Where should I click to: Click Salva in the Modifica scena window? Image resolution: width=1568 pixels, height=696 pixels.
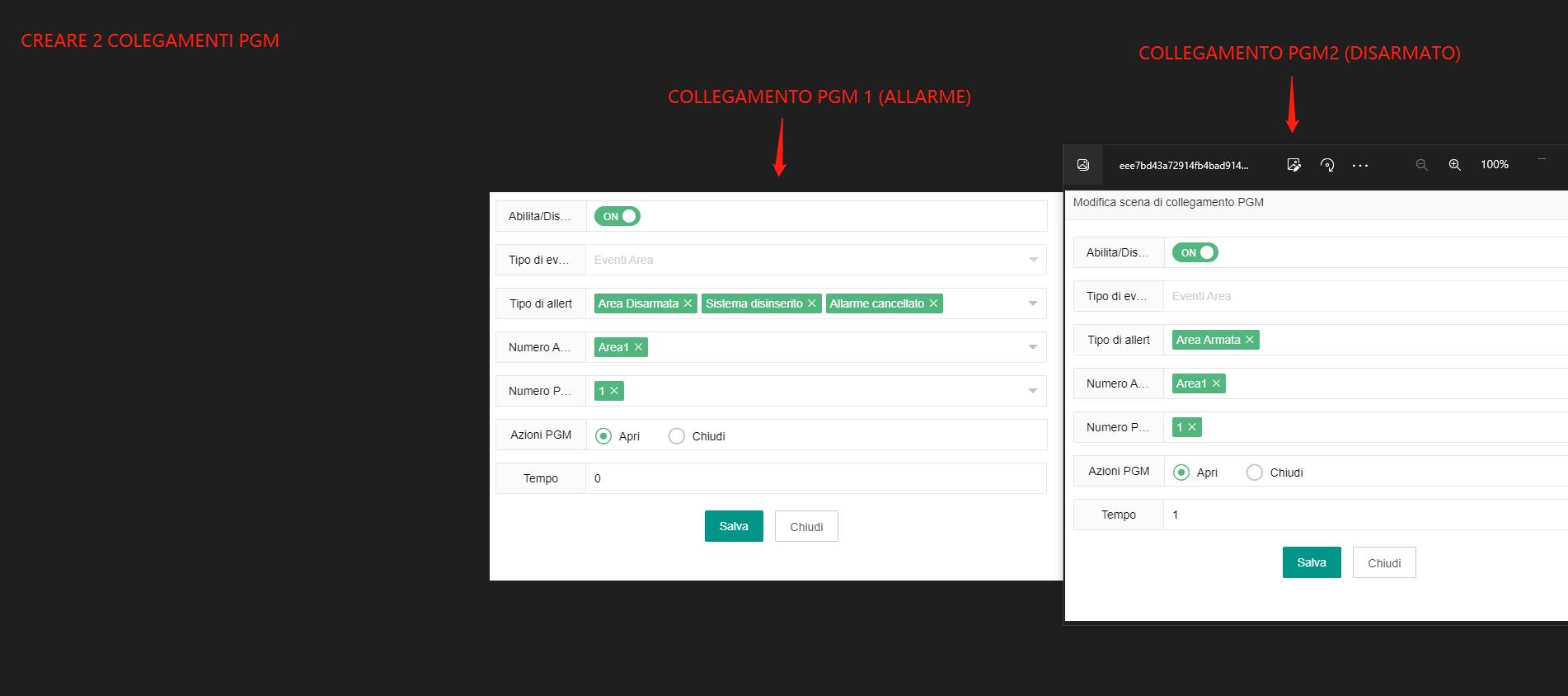(x=1311, y=562)
